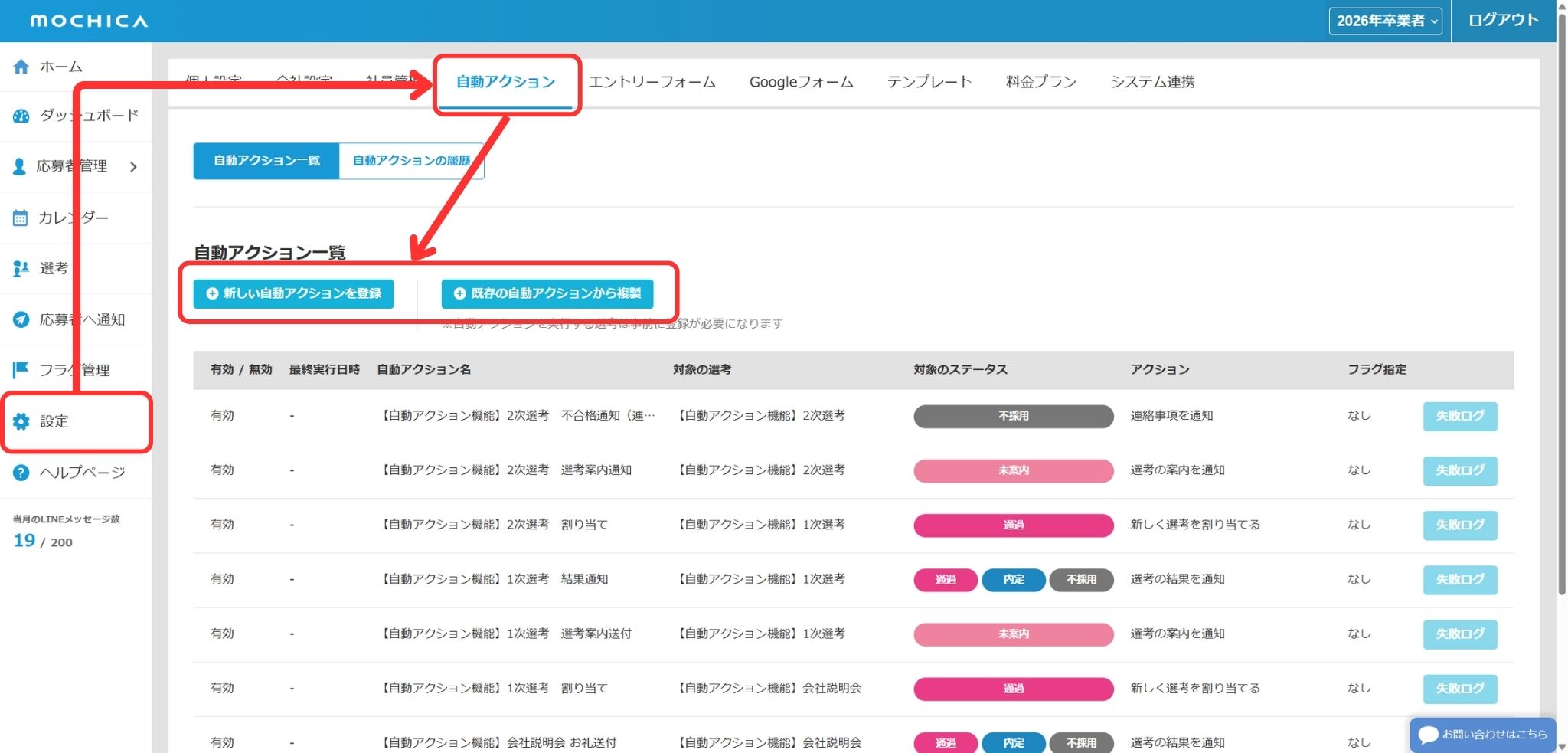Viewport: 1568px width, 753px height.
Task: Click the ログアウト link
Action: (1503, 21)
